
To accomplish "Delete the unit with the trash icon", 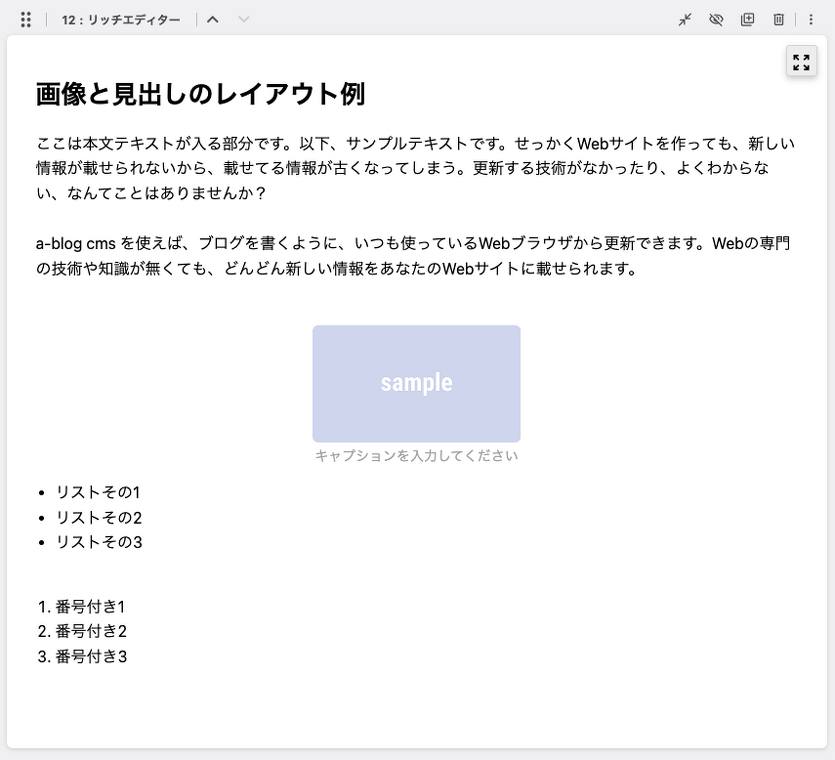I will coord(778,20).
